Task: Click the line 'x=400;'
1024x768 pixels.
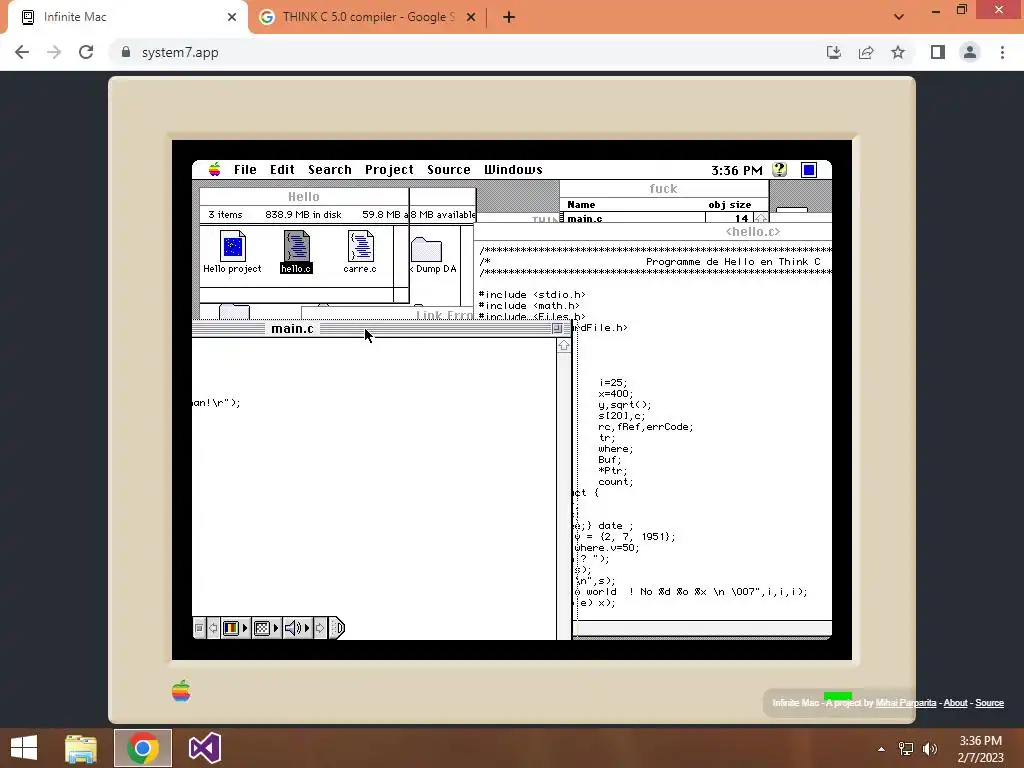Action: (x=615, y=394)
